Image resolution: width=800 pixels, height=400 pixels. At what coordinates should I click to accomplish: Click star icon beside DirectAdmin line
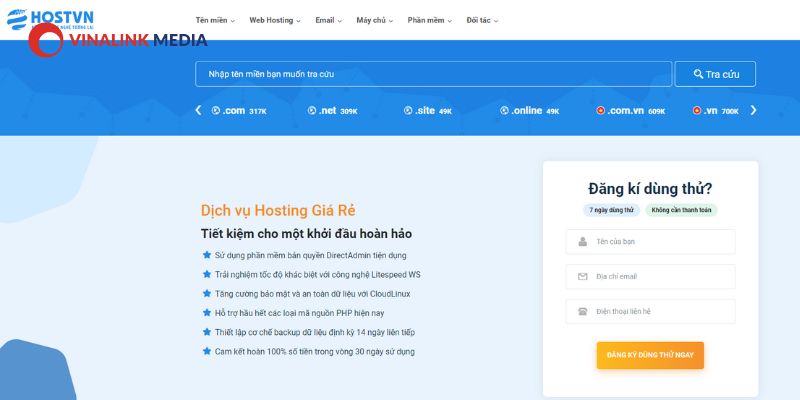pos(207,255)
